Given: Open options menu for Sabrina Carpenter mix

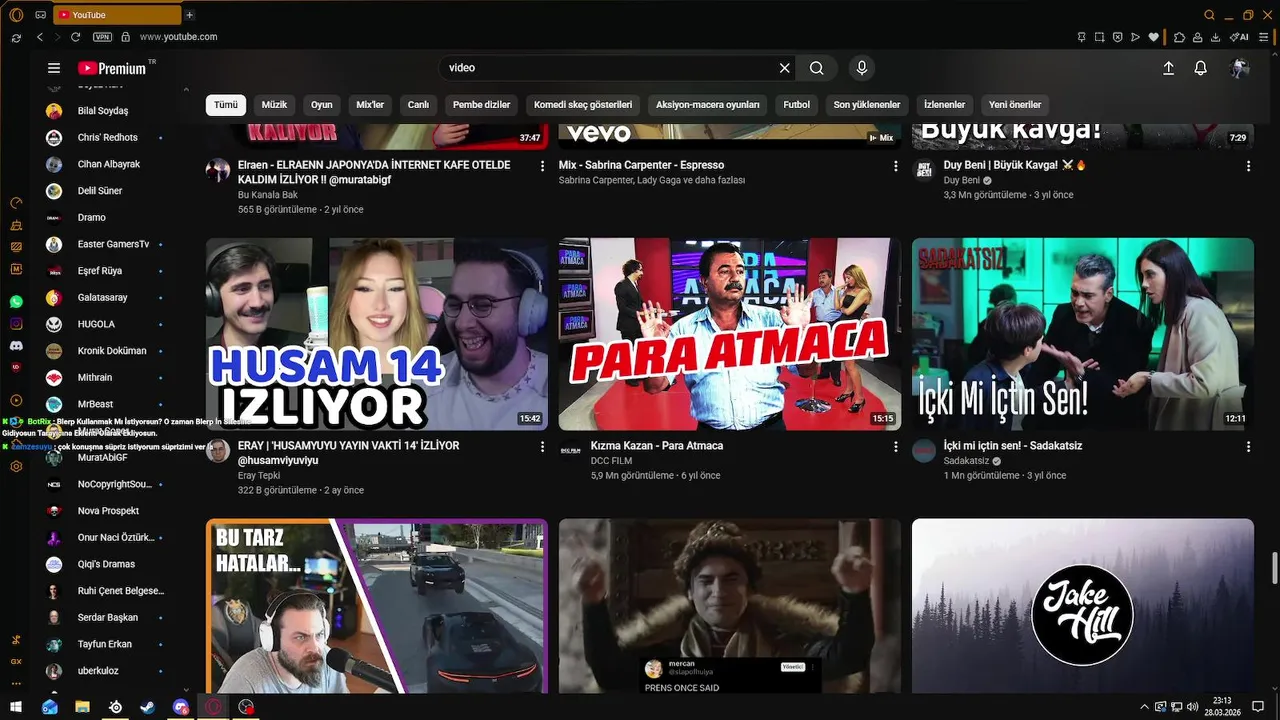Looking at the screenshot, I should click(x=896, y=166).
